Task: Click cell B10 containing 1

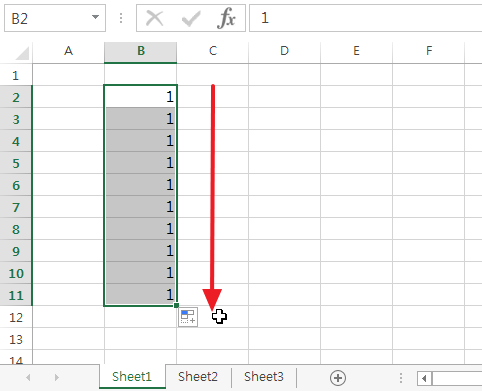Action: (x=141, y=273)
